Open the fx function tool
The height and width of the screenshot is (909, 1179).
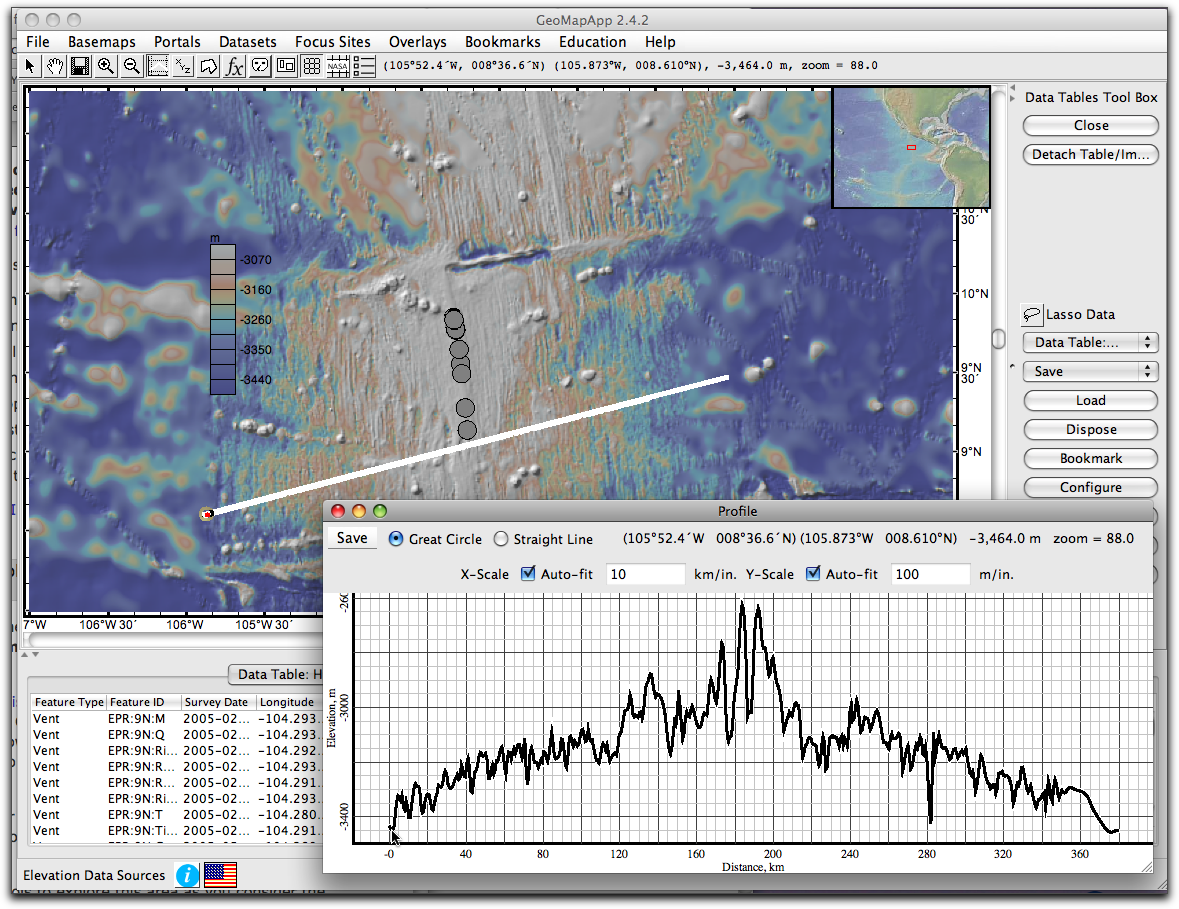coord(234,65)
